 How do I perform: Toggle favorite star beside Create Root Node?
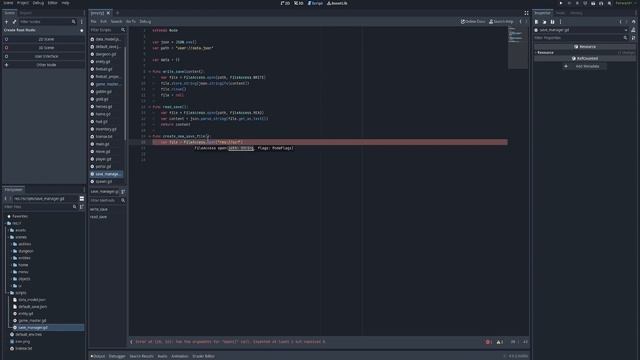point(82,30)
